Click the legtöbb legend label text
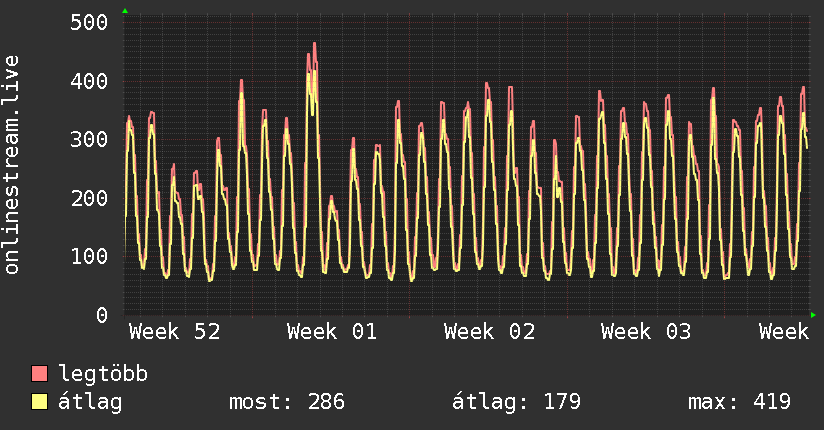Image resolution: width=824 pixels, height=430 pixels. tap(104, 375)
